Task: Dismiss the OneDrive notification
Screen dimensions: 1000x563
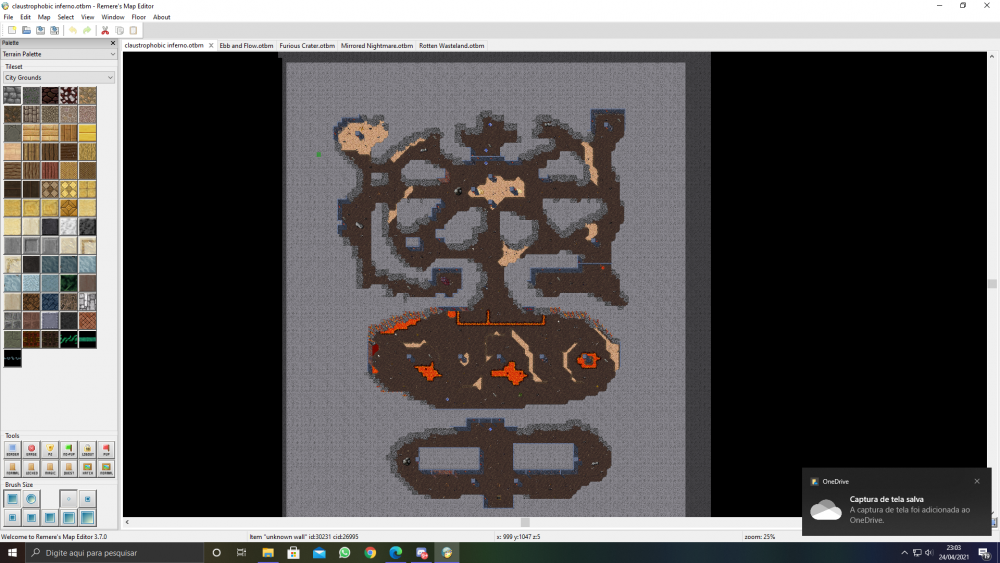Action: [x=977, y=481]
